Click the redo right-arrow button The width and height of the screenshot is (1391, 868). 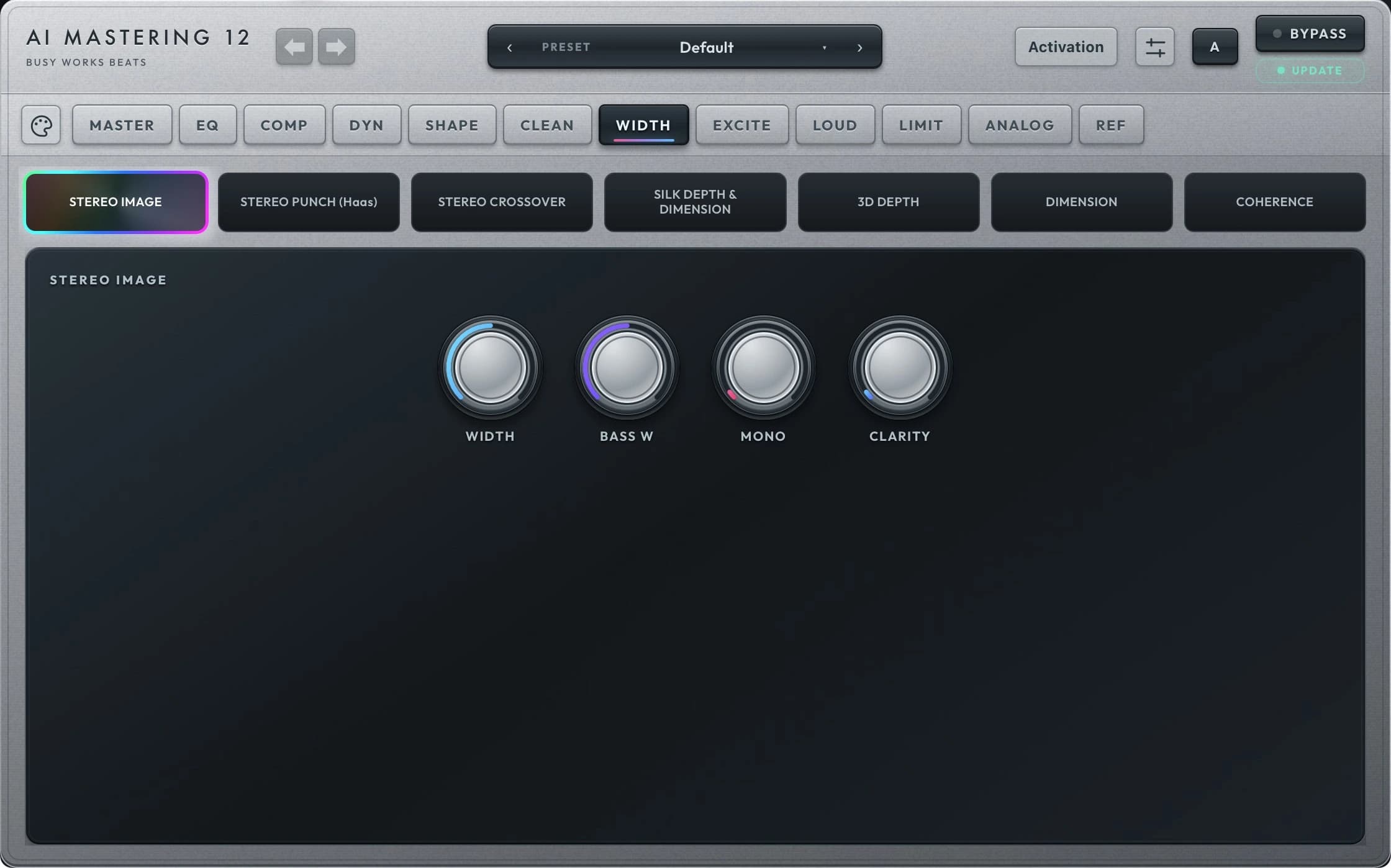click(337, 47)
